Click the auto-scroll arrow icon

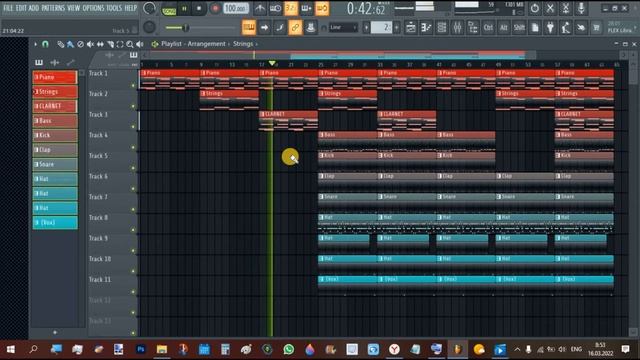click(x=264, y=27)
